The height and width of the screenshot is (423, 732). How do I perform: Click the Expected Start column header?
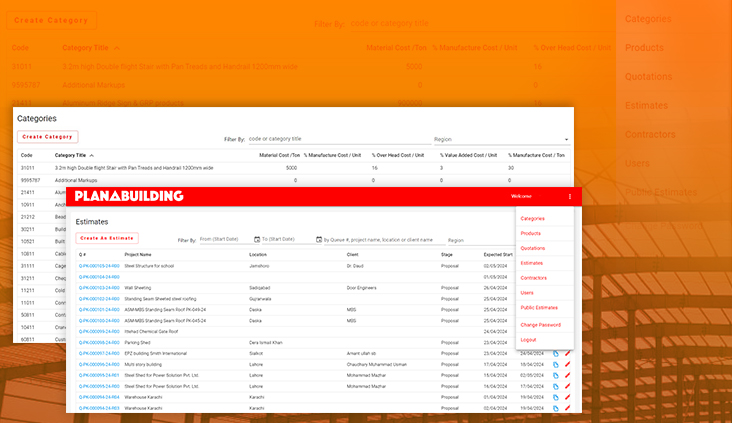(x=498, y=255)
